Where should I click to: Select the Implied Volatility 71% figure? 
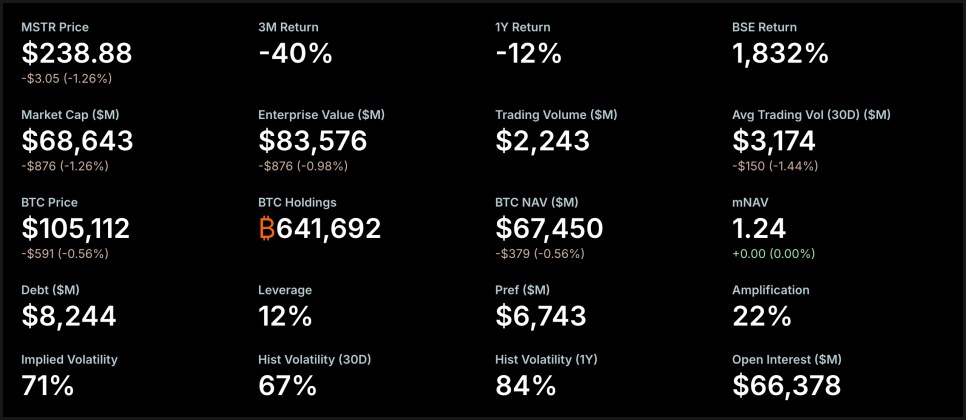[x=48, y=385]
